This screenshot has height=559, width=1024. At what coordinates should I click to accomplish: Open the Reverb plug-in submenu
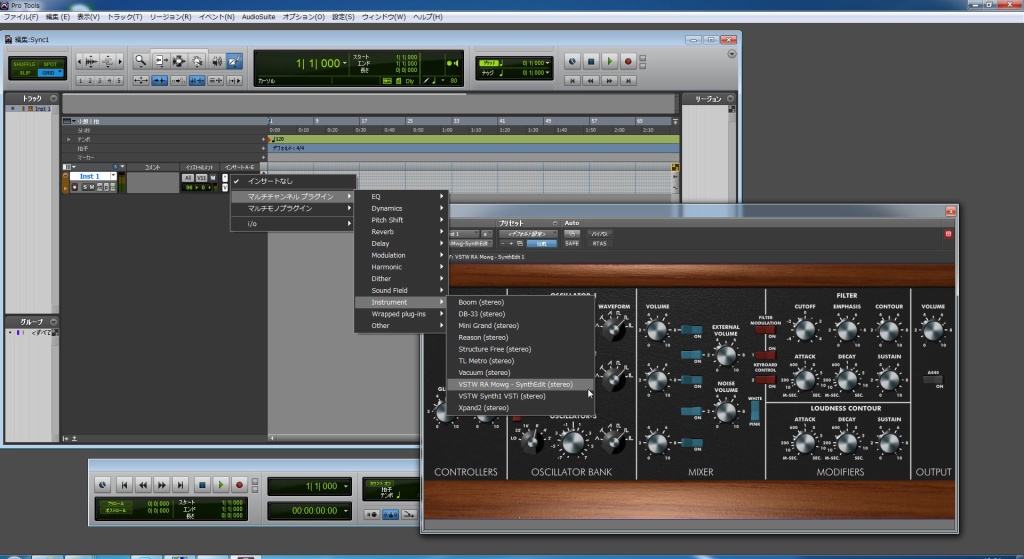pyautogui.click(x=400, y=232)
